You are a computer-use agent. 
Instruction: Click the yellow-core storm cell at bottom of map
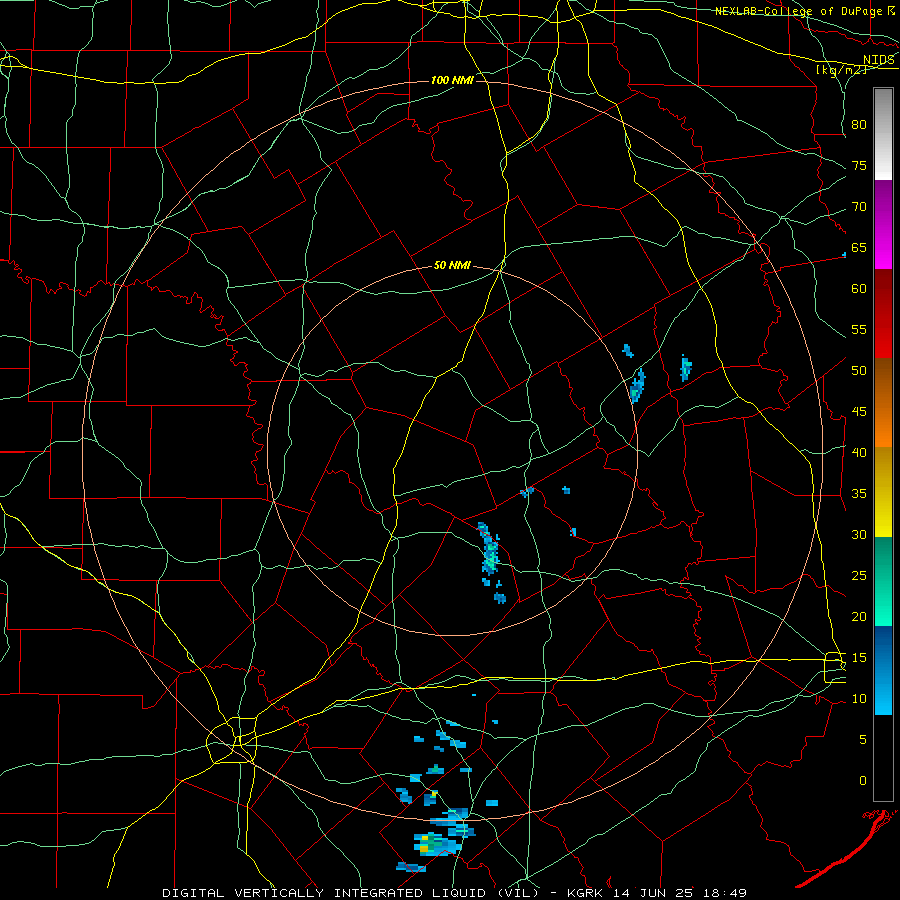[437, 844]
